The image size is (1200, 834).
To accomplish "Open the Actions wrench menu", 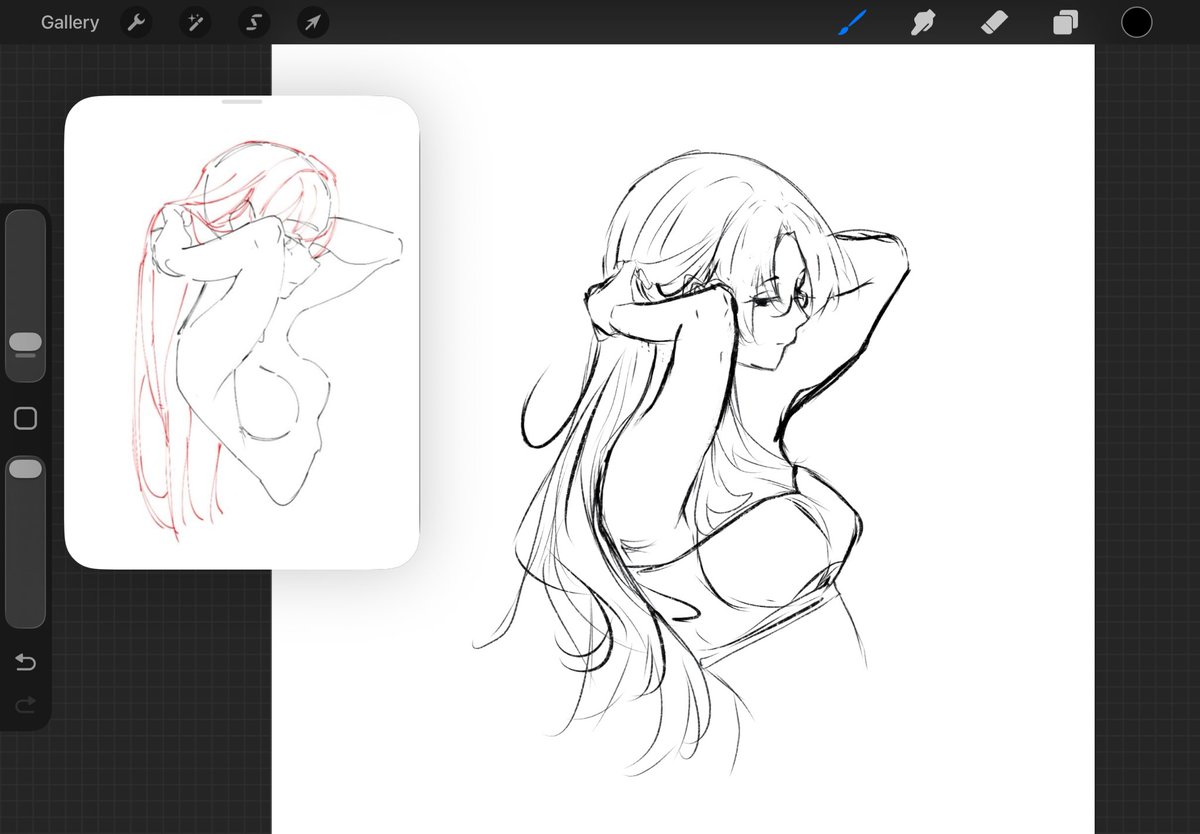I will [136, 22].
